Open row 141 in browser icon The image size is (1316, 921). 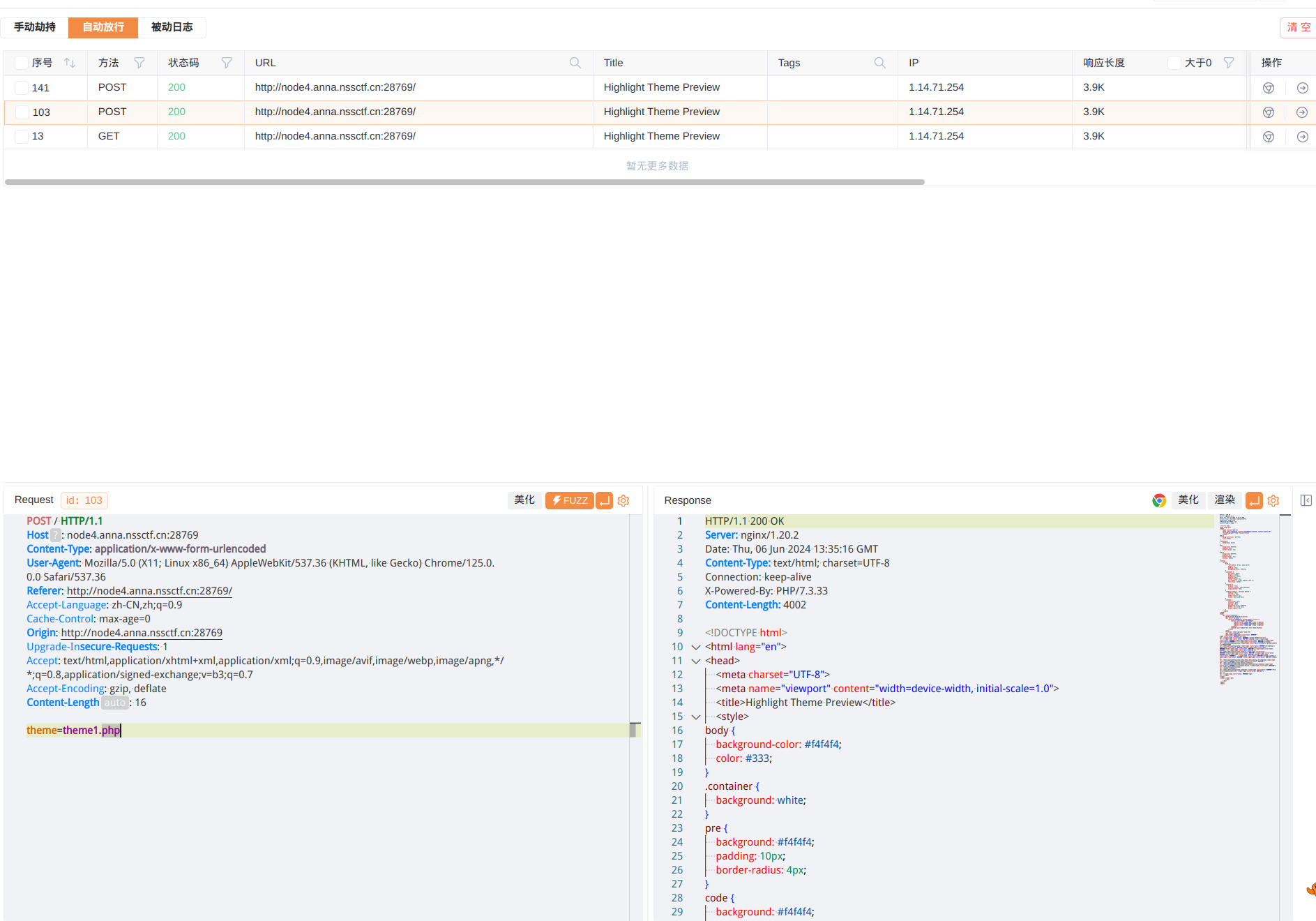1269,88
